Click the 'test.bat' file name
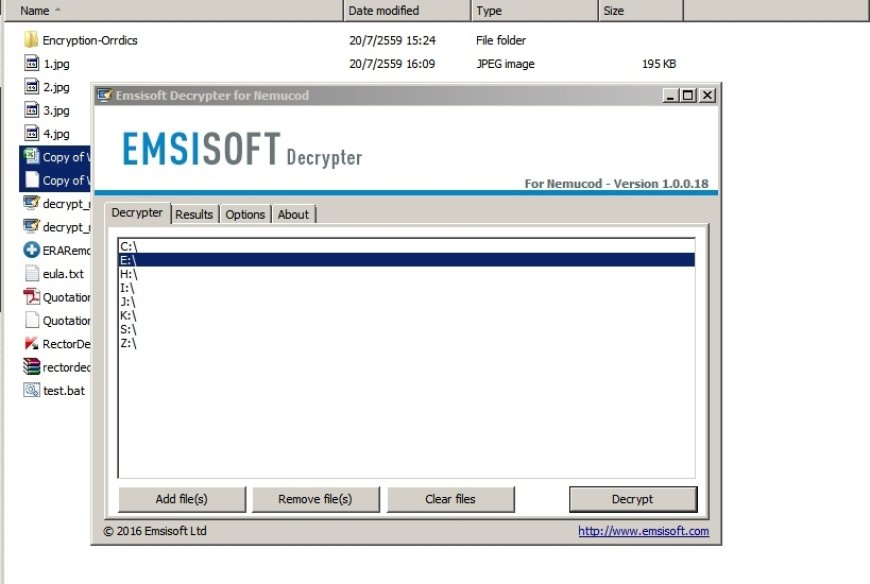Screen dimensions: 870x584 coord(64,390)
